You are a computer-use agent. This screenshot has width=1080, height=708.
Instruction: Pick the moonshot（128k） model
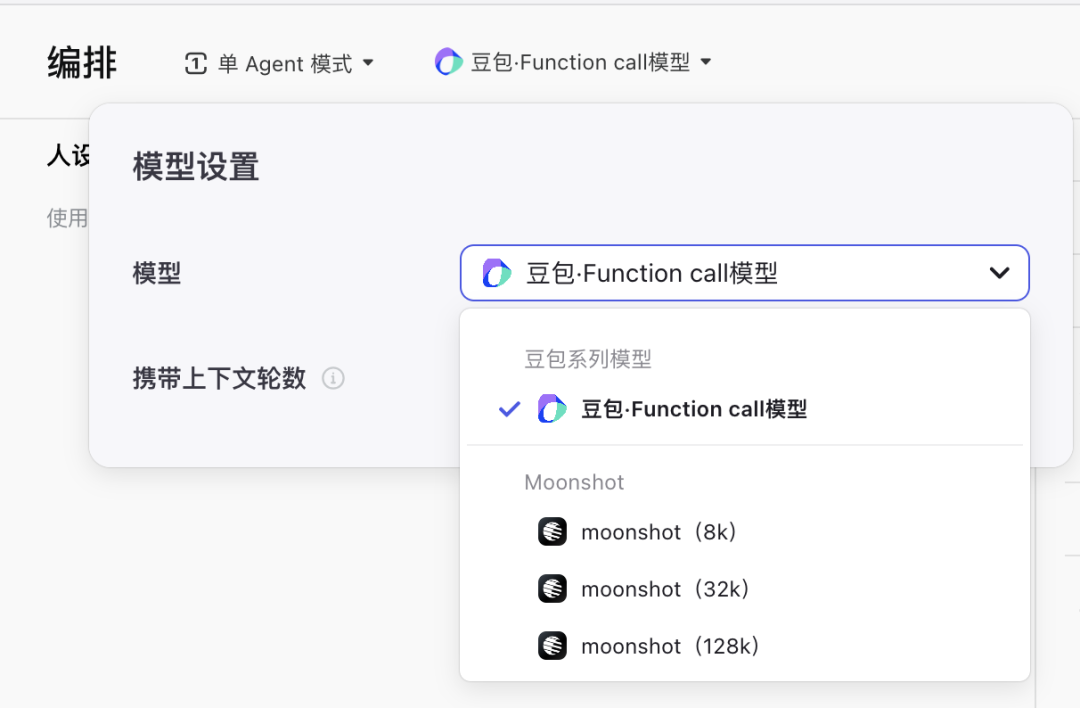pyautogui.click(x=671, y=646)
